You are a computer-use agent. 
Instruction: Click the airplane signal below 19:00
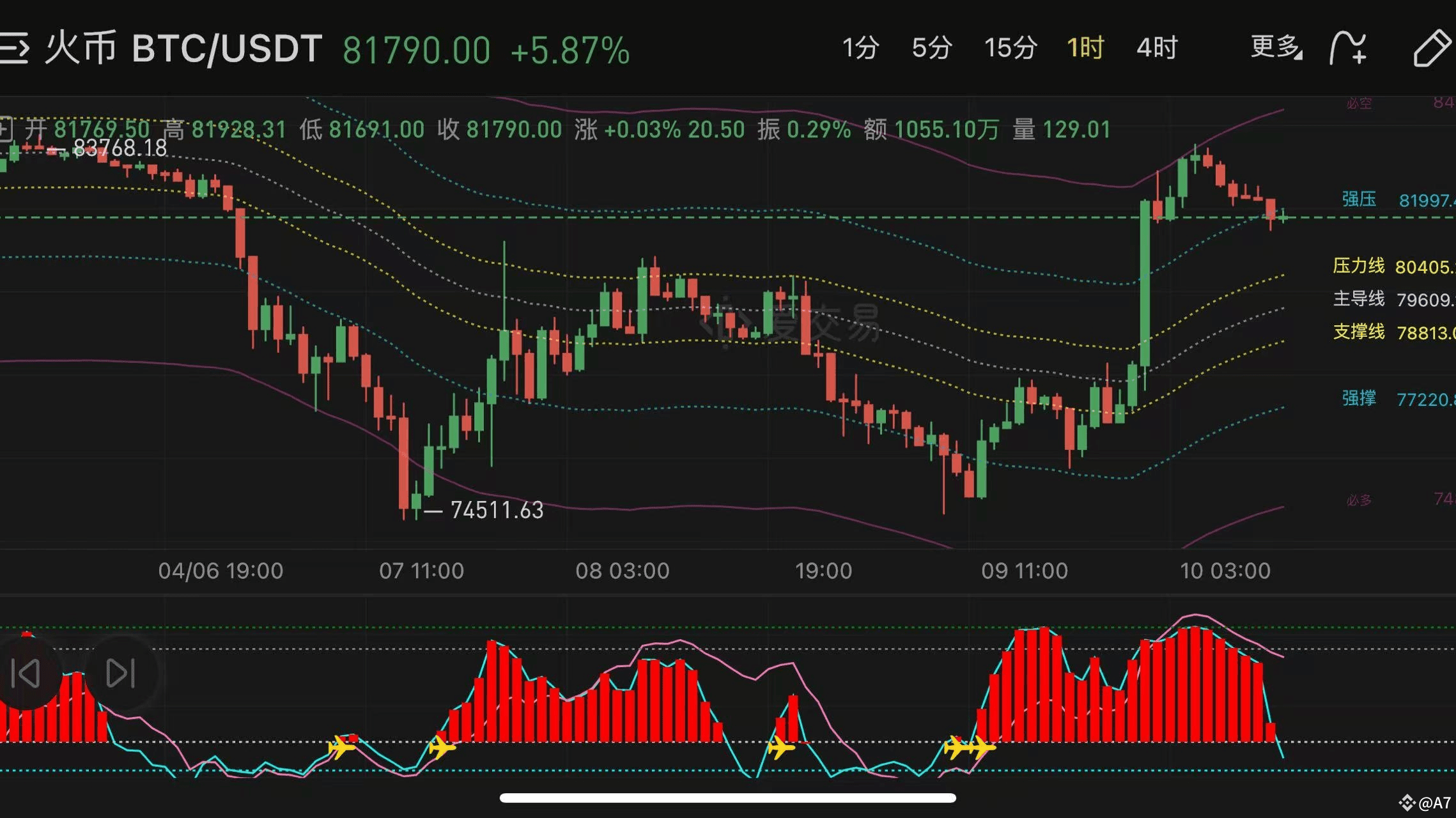tap(780, 746)
